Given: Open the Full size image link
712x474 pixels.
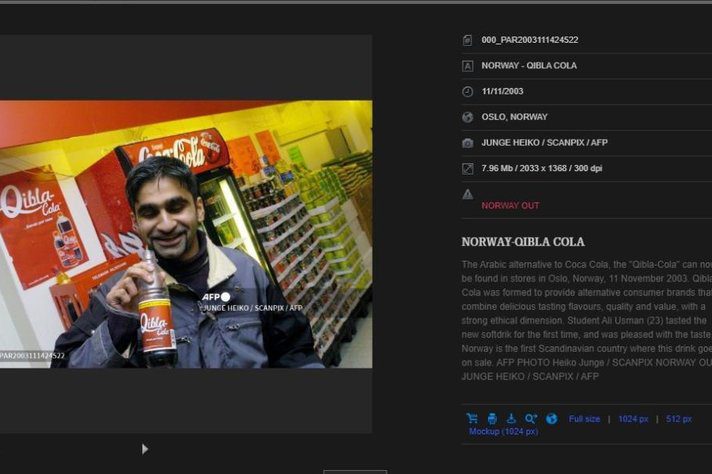Looking at the screenshot, I should point(584,419).
